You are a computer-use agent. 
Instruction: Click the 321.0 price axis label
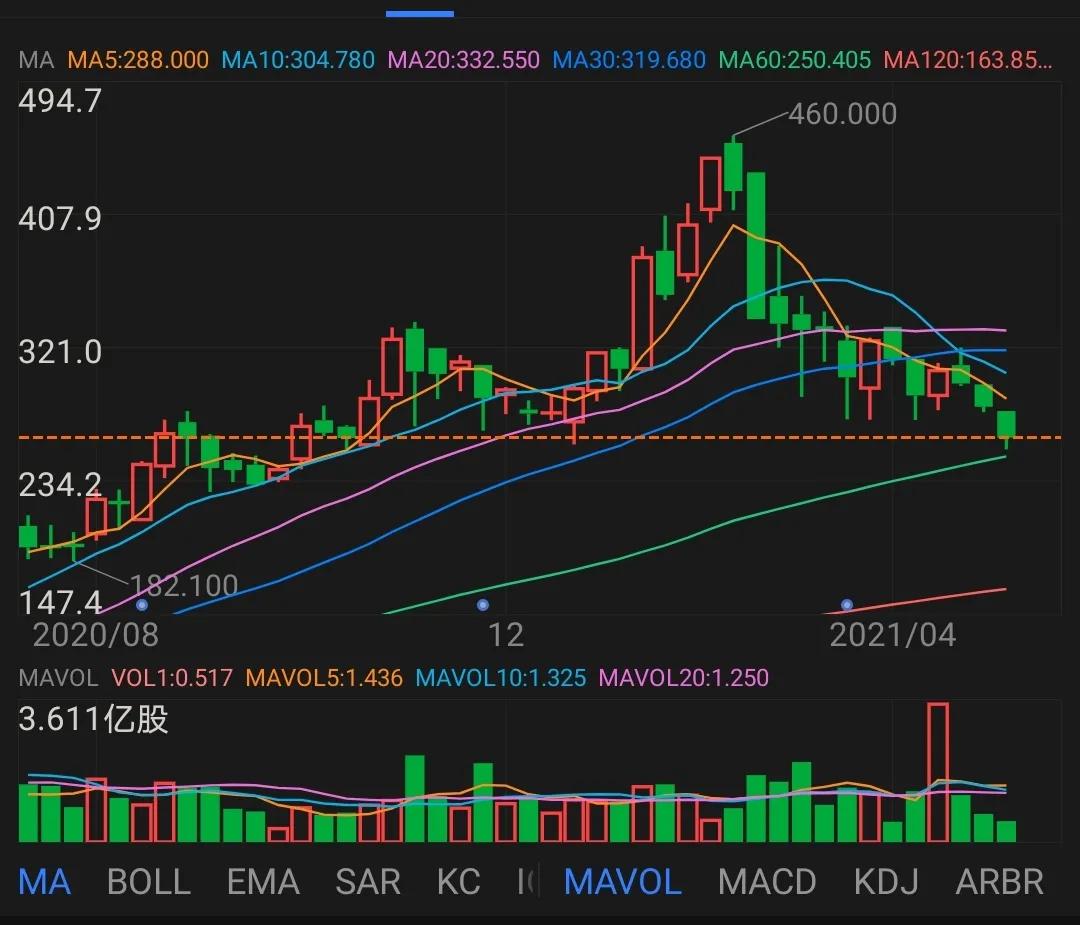pos(60,352)
